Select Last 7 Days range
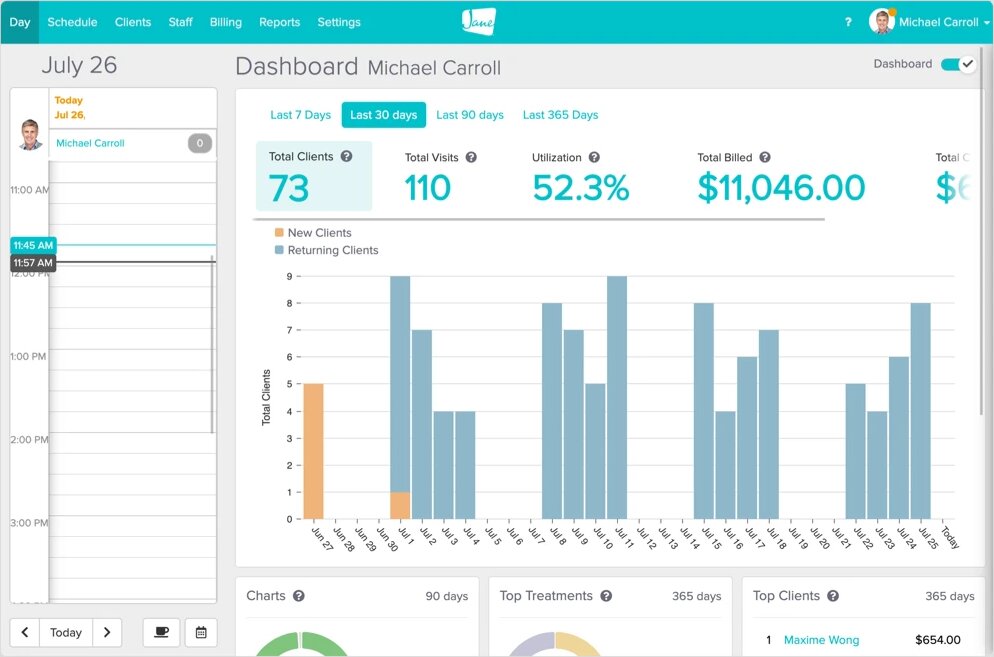Viewport: 994px width, 657px height. click(300, 115)
